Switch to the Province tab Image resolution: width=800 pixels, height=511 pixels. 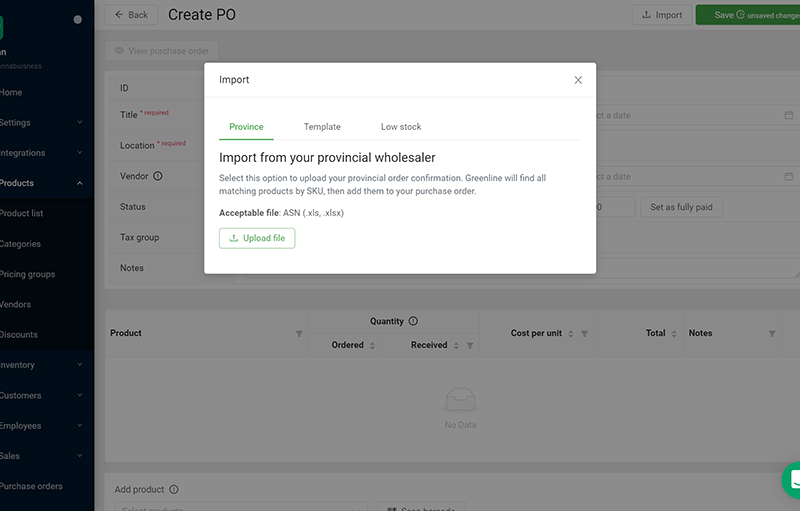tap(246, 126)
